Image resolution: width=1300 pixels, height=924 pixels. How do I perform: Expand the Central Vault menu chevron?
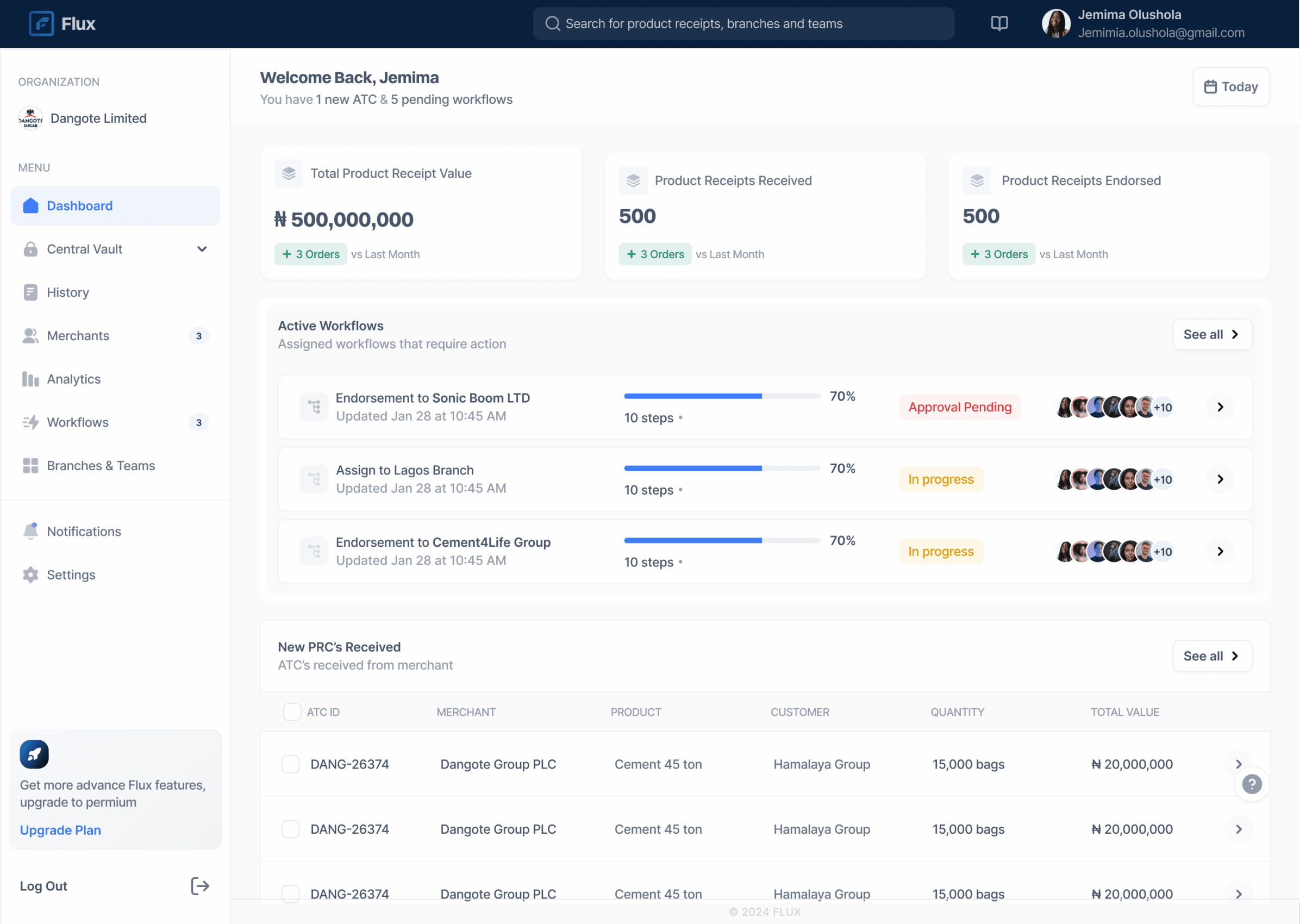pyautogui.click(x=202, y=249)
